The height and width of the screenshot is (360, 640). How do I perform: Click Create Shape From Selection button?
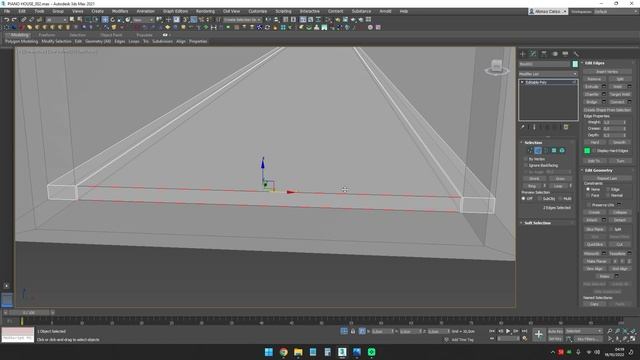point(607,110)
